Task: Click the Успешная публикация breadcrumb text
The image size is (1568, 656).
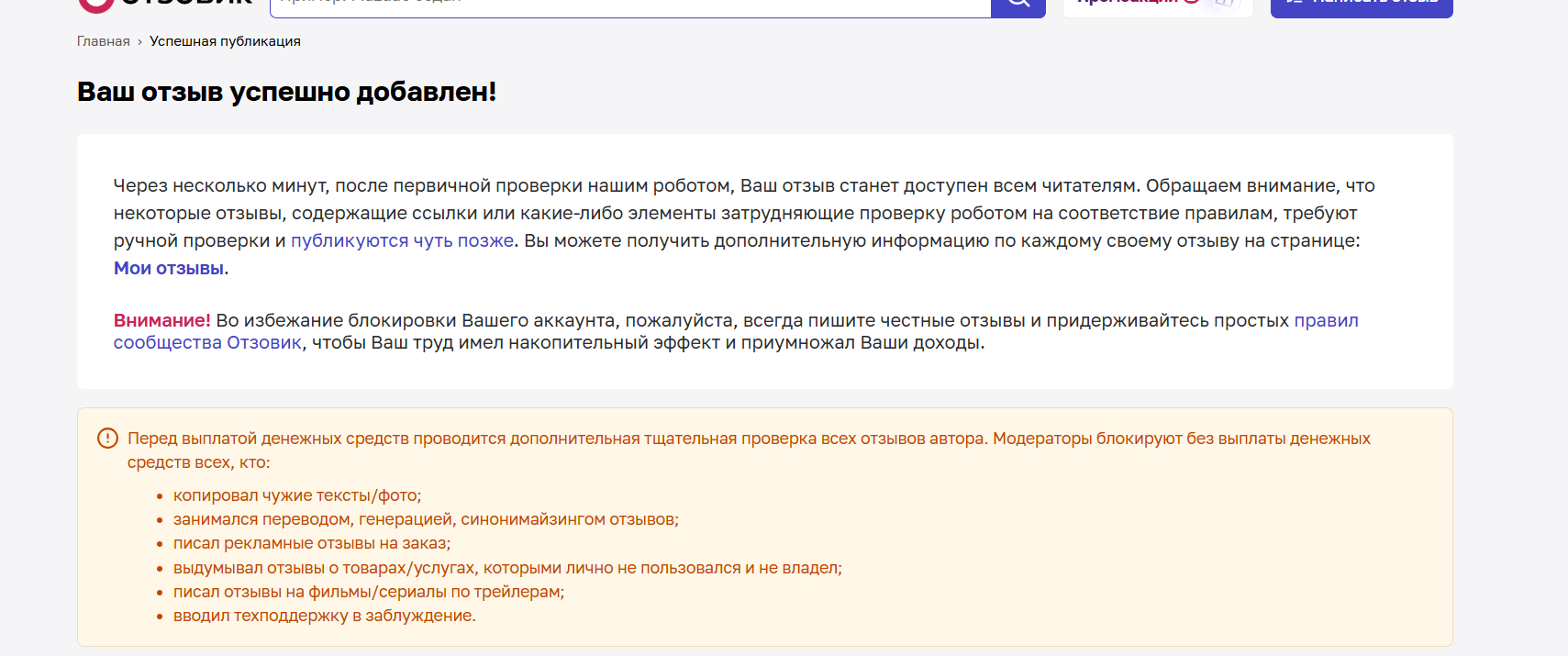Action: 225,41
